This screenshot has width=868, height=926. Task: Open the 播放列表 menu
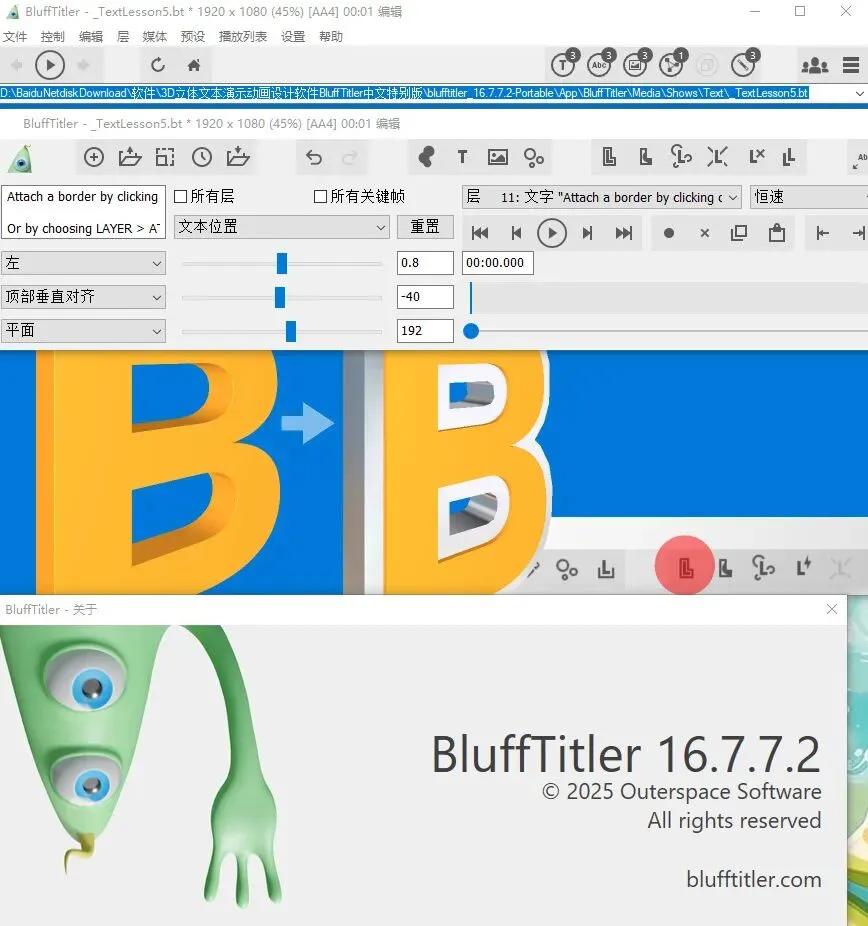[x=243, y=37]
